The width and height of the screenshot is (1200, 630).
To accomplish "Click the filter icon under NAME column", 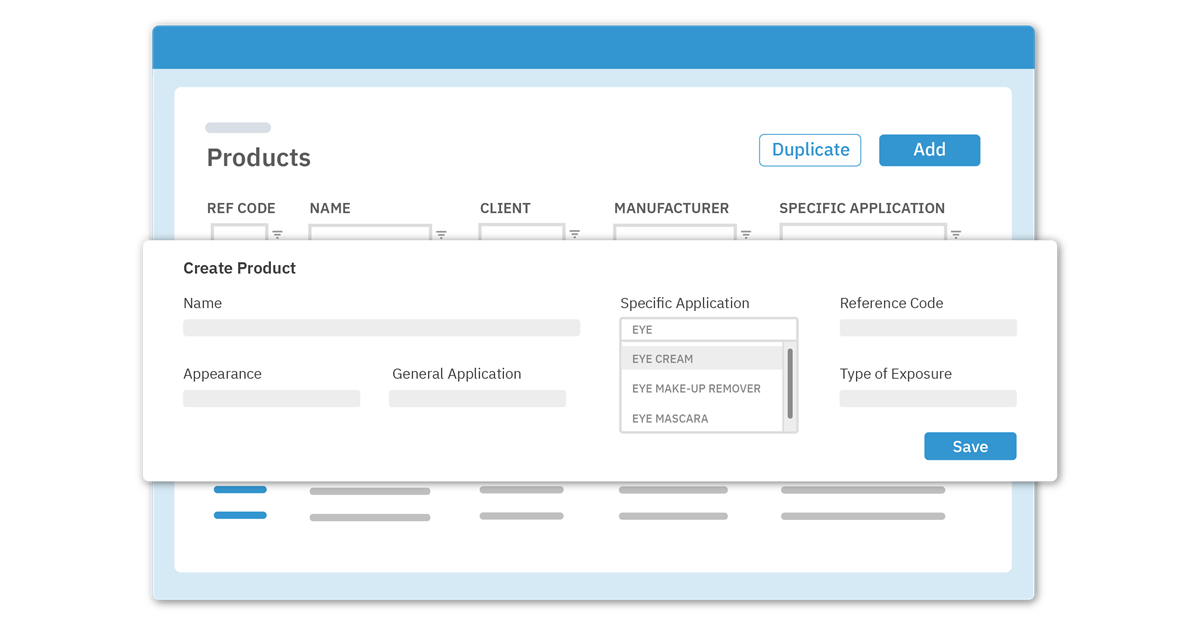I will tap(441, 235).
